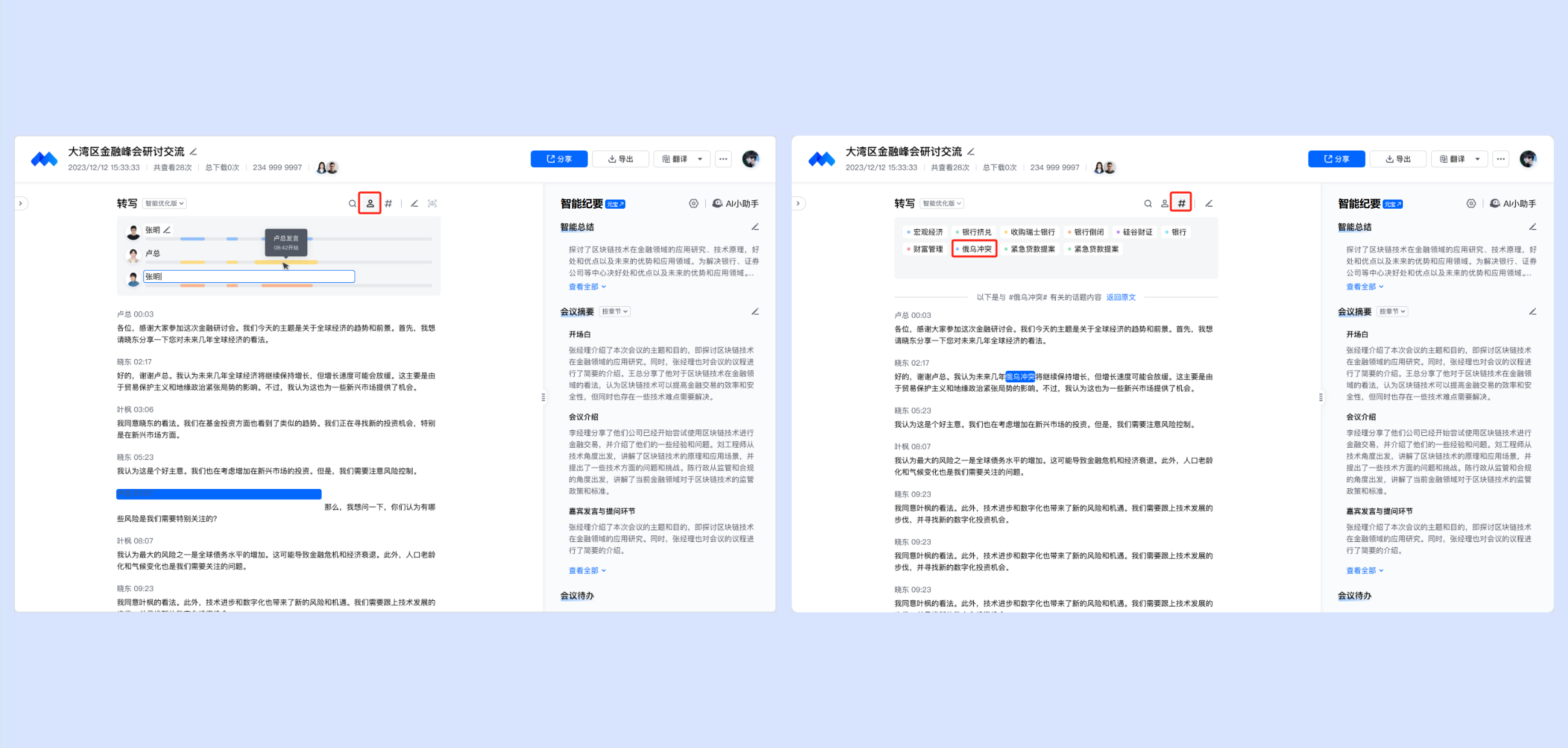Viewport: 1568px width, 748px height.
Task: Click the blue 分享 button in left window
Action: (559, 159)
